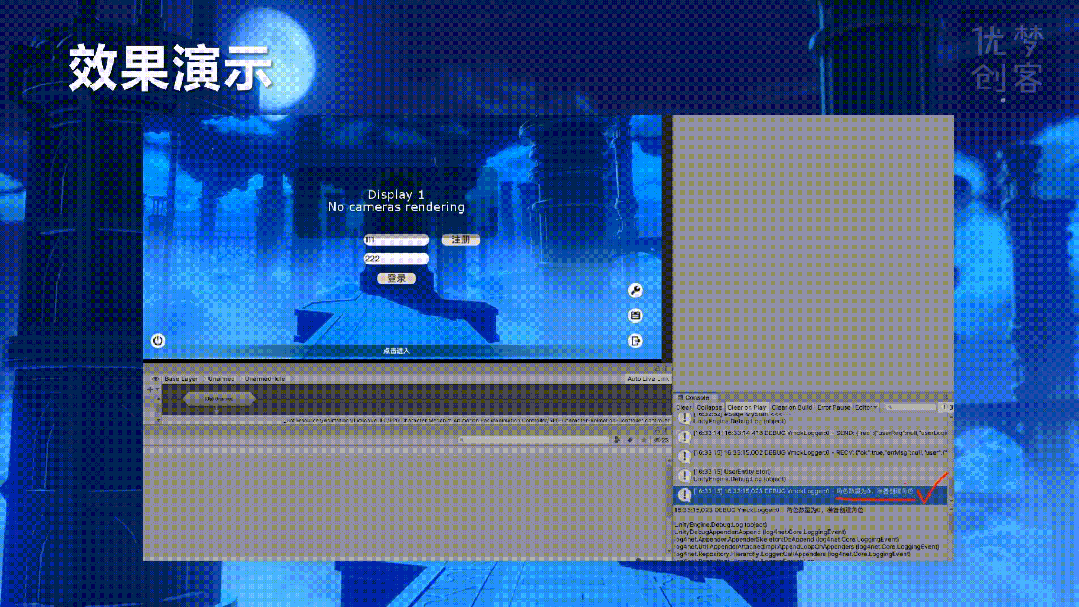Click the username input field above the password field
This screenshot has height=607, width=1079.
[396, 239]
